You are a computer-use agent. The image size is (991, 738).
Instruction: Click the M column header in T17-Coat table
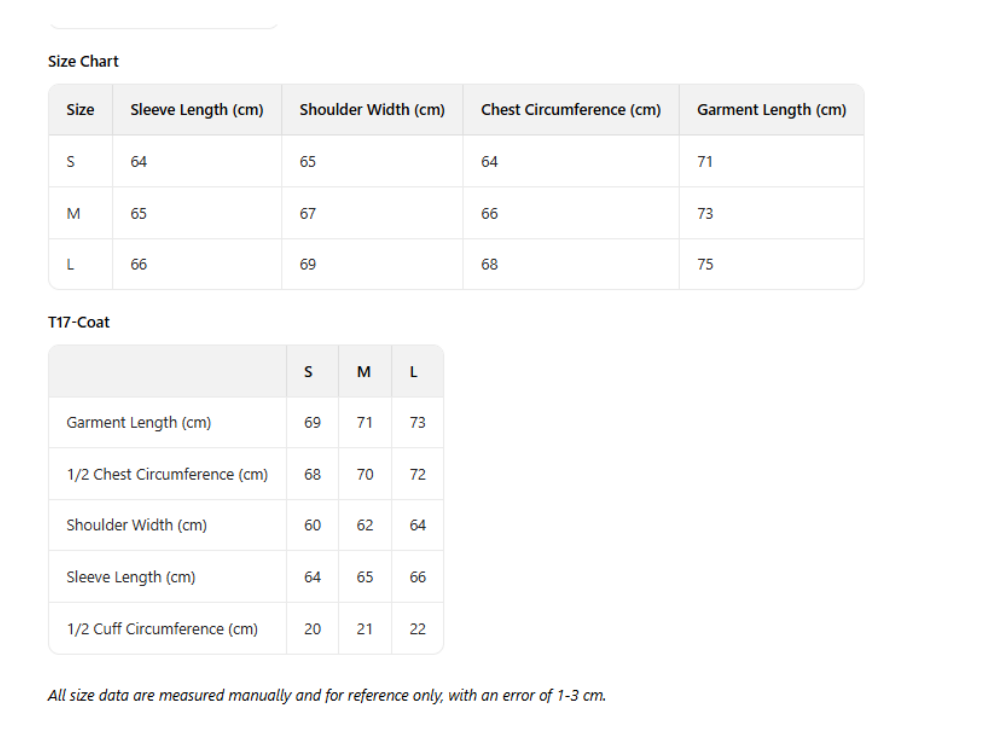click(364, 372)
